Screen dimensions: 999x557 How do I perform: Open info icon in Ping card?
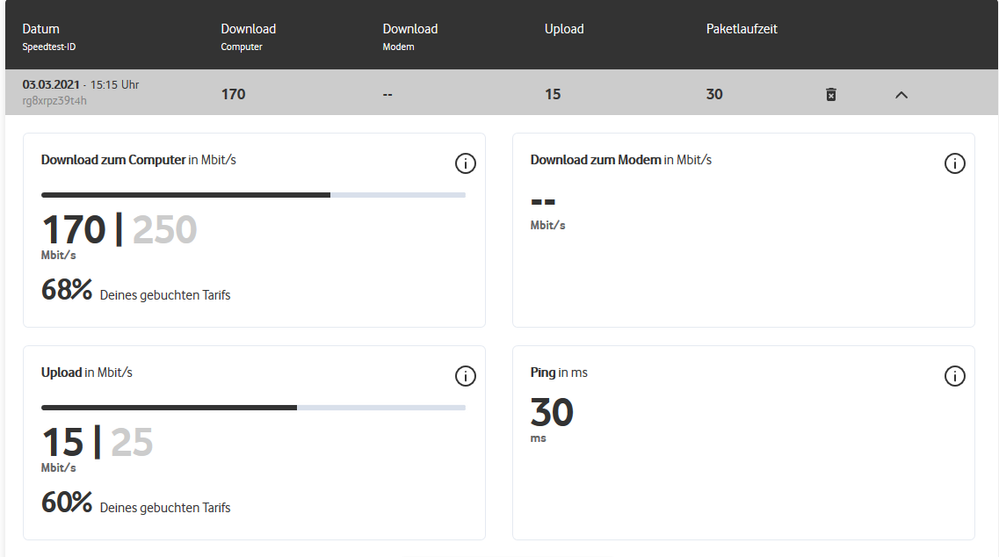pos(955,376)
